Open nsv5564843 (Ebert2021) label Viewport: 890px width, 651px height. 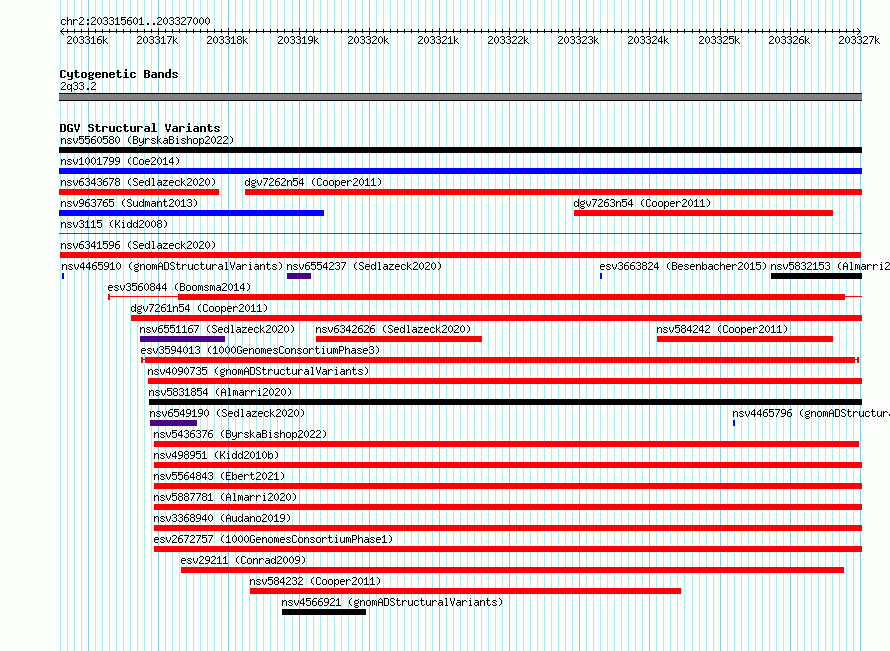point(219,476)
